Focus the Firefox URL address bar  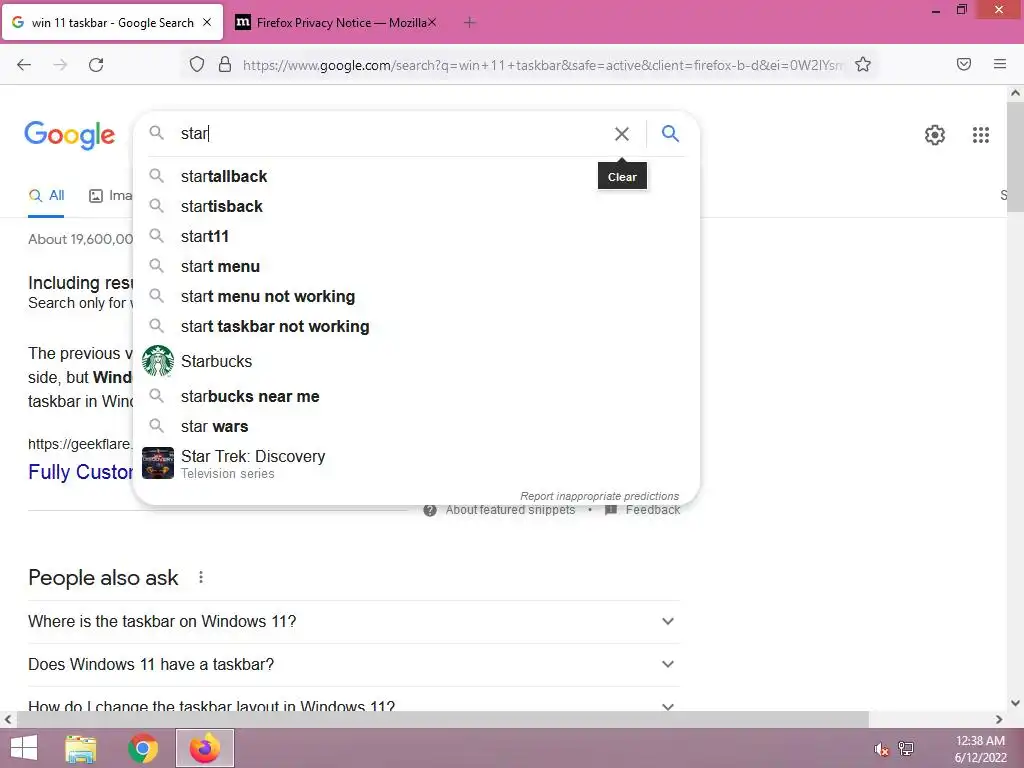click(x=542, y=65)
